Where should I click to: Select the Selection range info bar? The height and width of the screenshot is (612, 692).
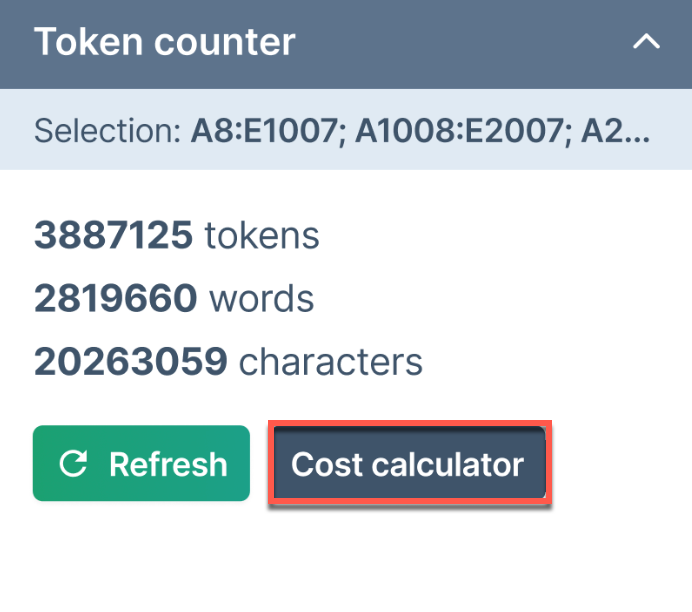(x=346, y=130)
